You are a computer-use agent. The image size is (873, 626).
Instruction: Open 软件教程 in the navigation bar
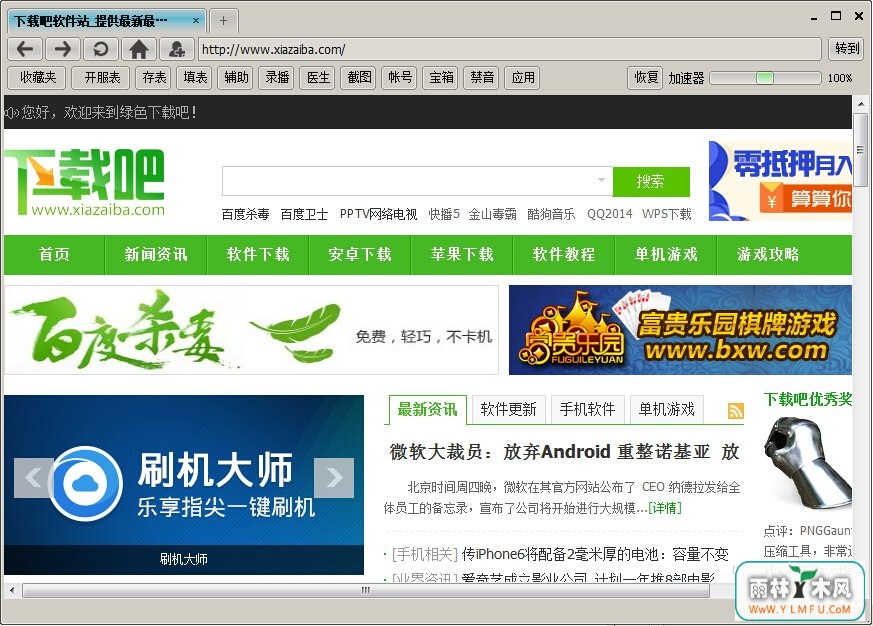point(564,255)
